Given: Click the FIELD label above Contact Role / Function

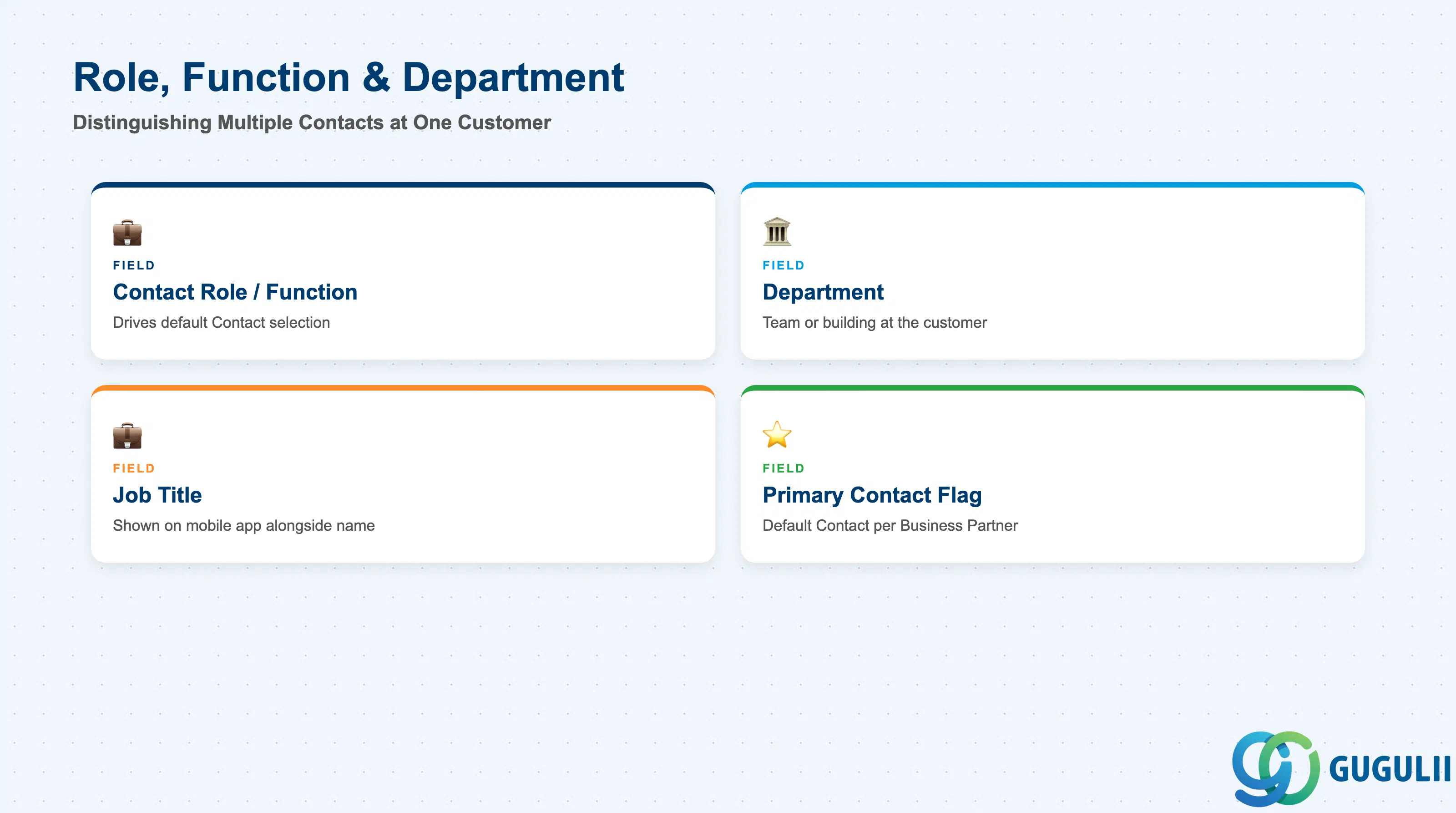Looking at the screenshot, I should 134,265.
